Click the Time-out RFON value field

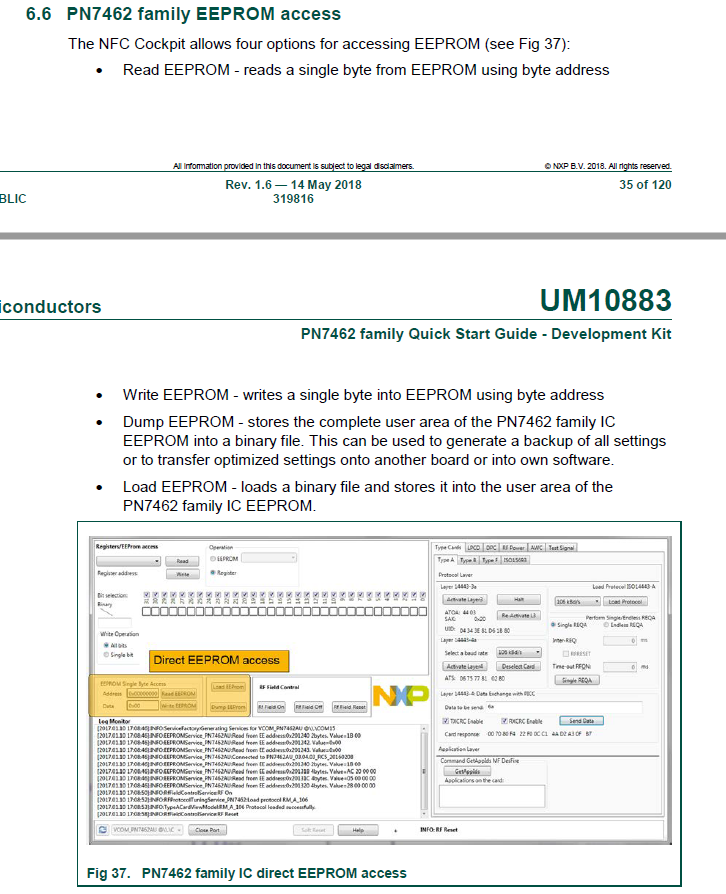pos(620,667)
